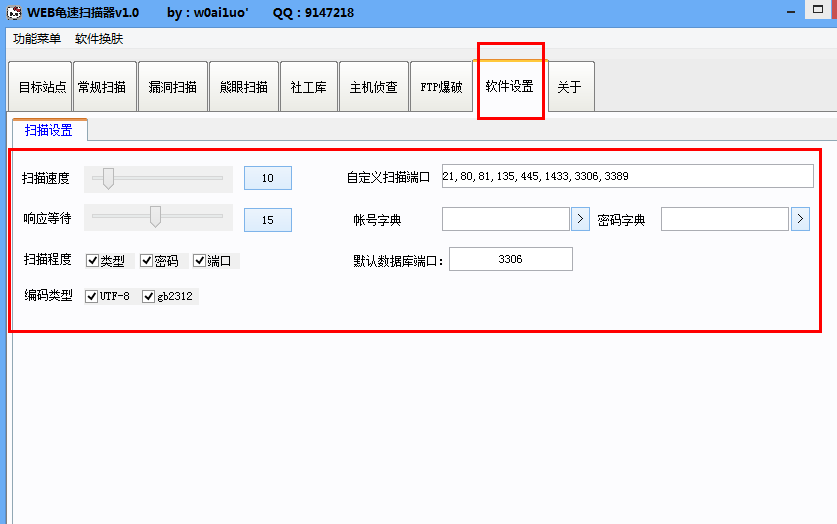Viewport: 837px width, 524px height.
Task: Click the scan speed value box showing 10
Action: (x=268, y=178)
